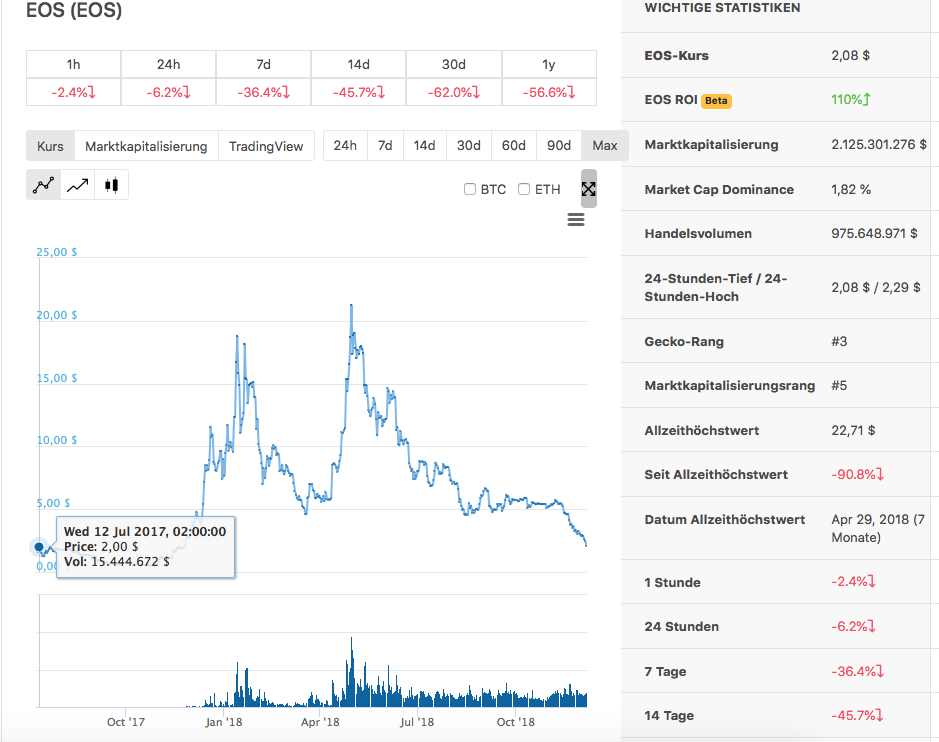Select the line chart with markers icon
Viewport: 939px width, 742px height.
[x=40, y=184]
